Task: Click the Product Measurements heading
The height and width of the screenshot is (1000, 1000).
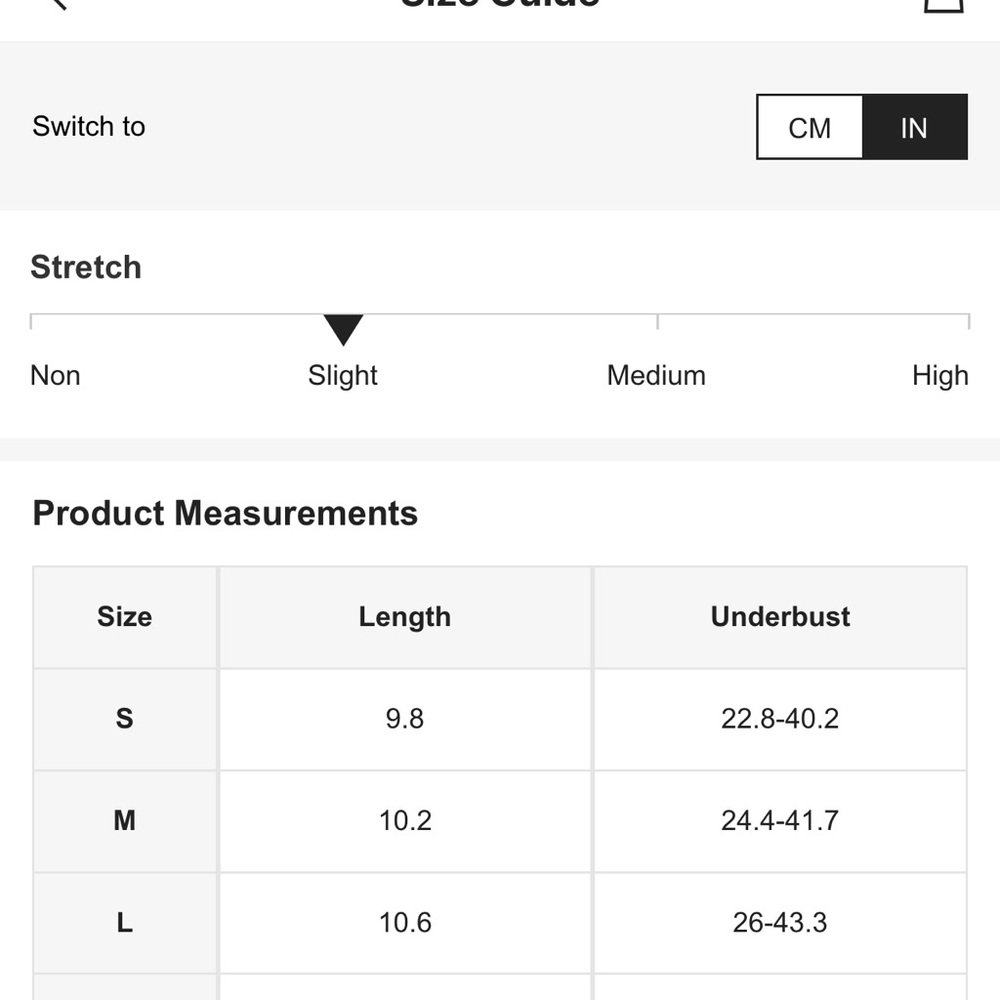Action: (225, 513)
